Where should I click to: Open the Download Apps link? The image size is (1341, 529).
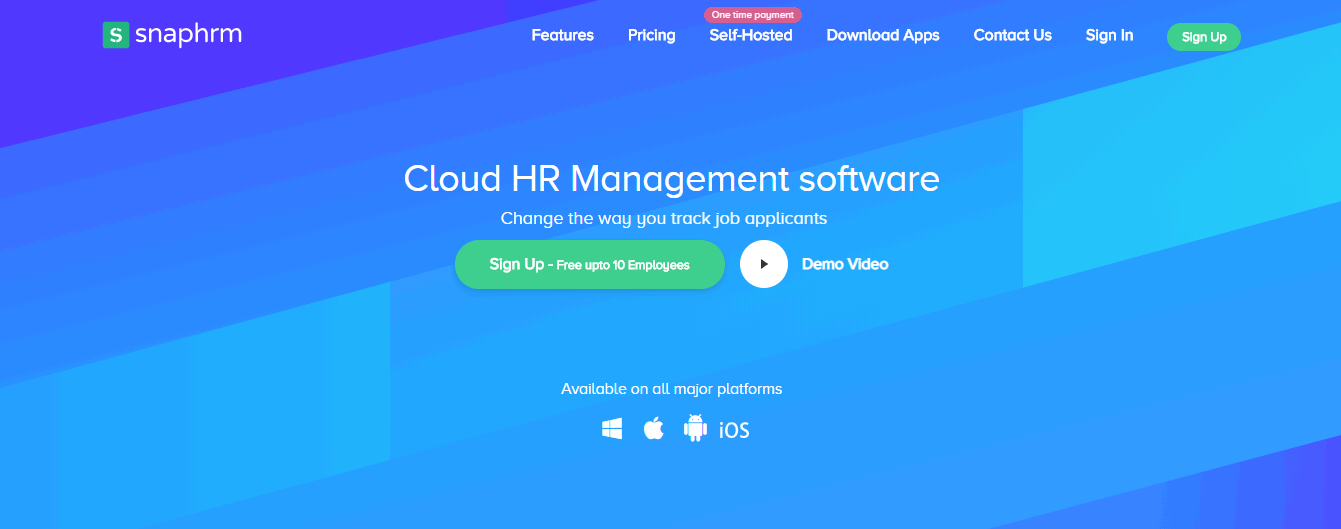point(883,35)
